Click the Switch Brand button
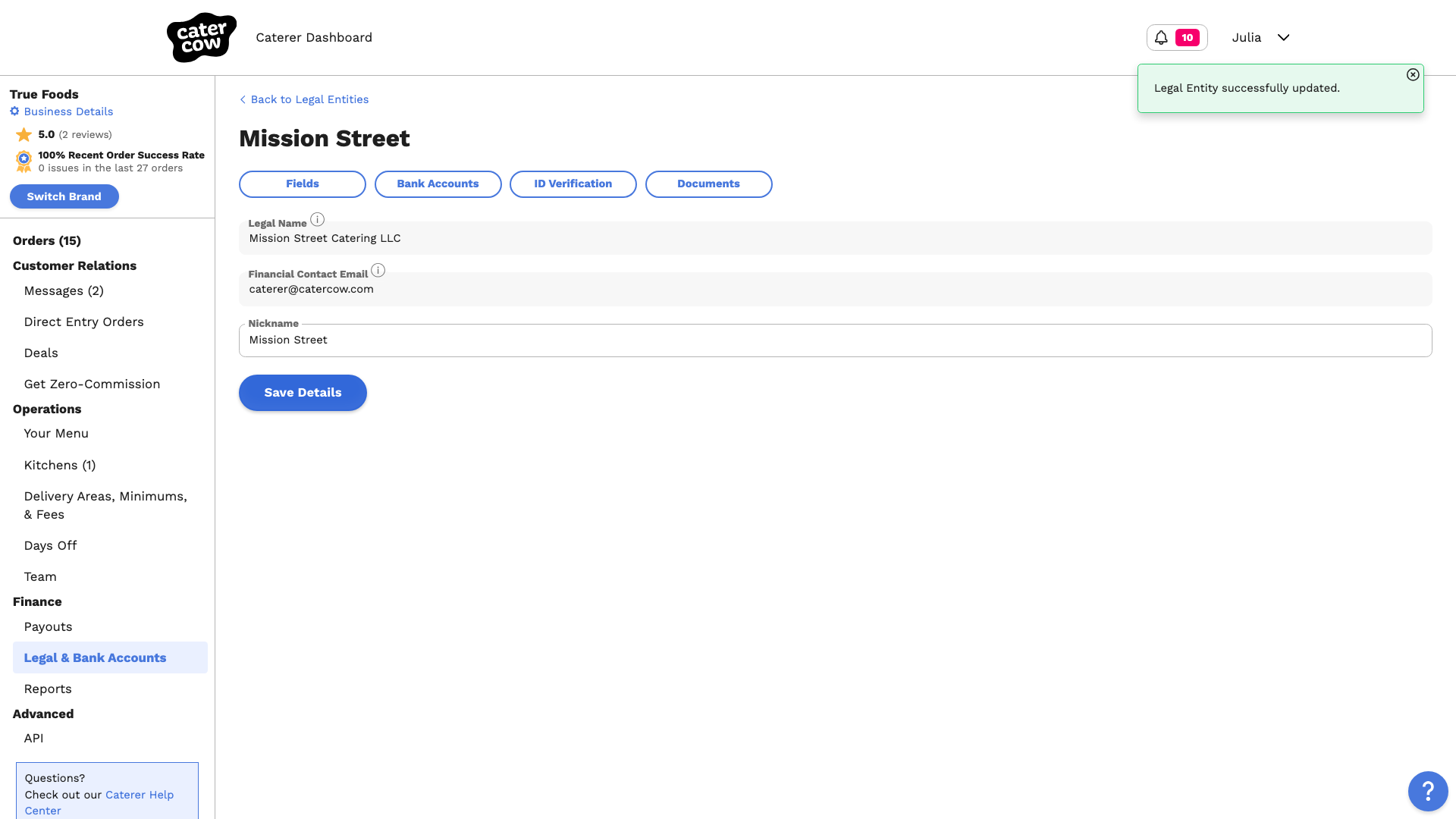The height and width of the screenshot is (819, 1456). pos(64,196)
